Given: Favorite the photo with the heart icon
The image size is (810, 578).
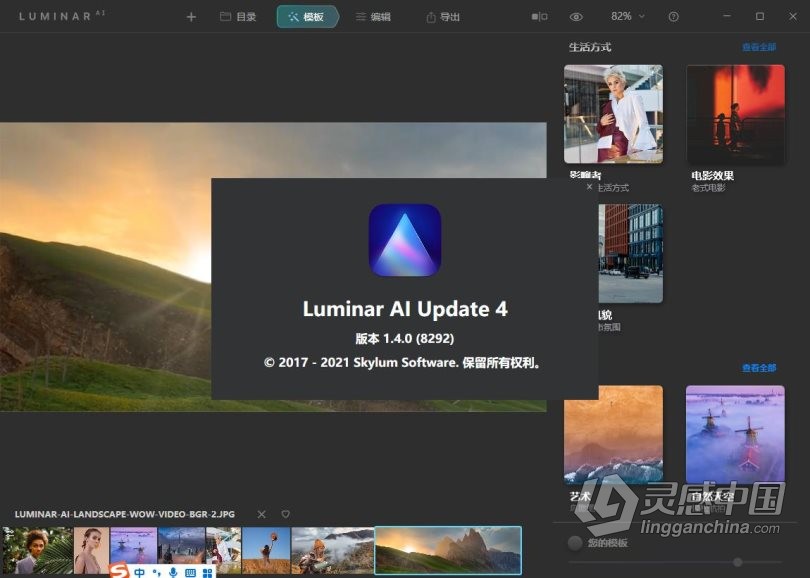Looking at the screenshot, I should [x=285, y=514].
